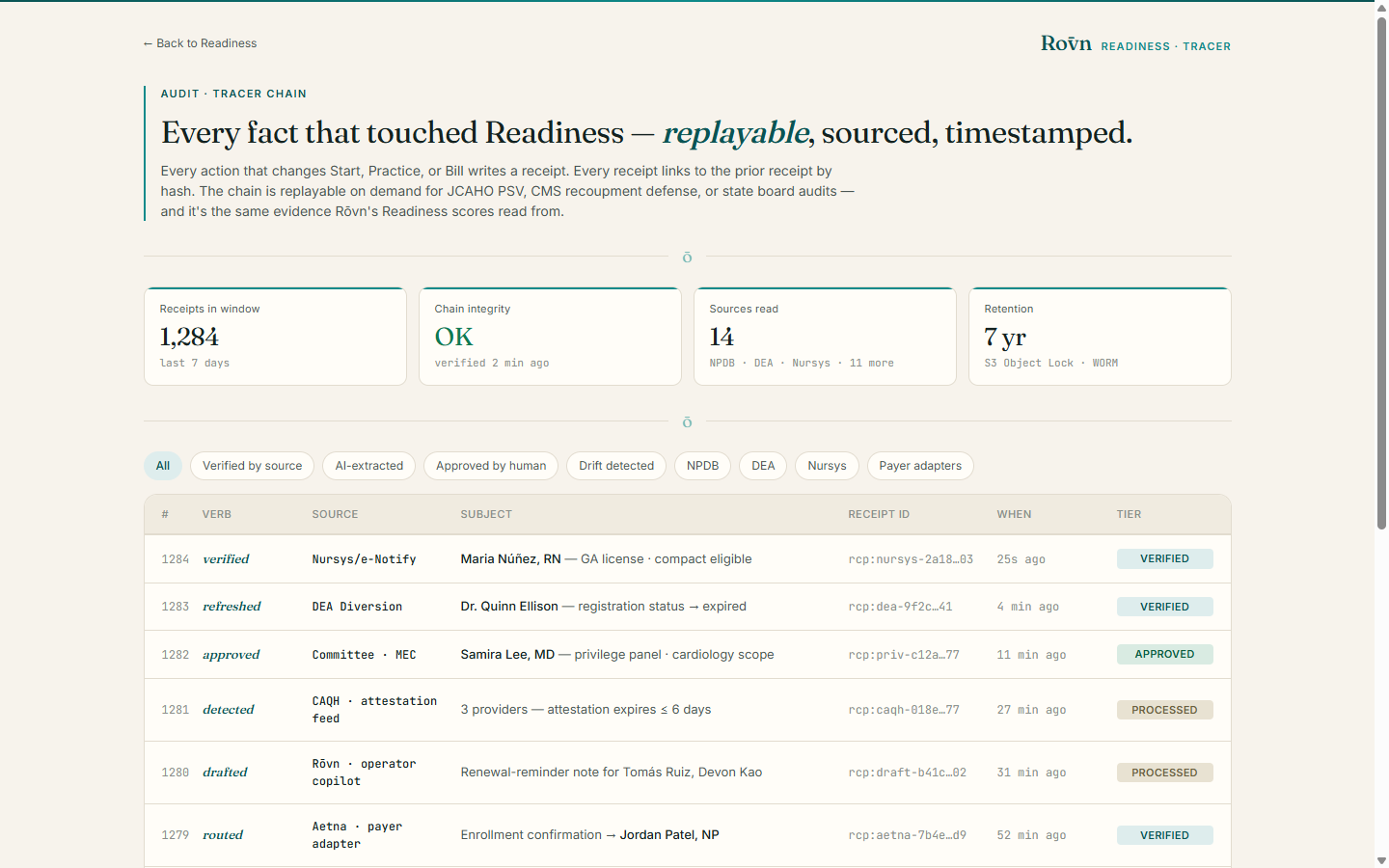Click VERIFIED badge on Nursys/e-Notify row
Screen dimensions: 1389x868
(x=1164, y=559)
